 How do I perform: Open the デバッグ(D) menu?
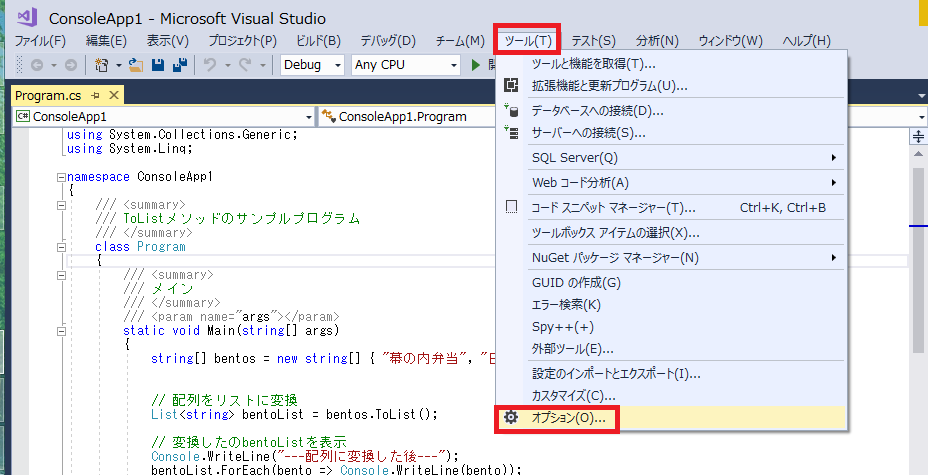[x=388, y=41]
